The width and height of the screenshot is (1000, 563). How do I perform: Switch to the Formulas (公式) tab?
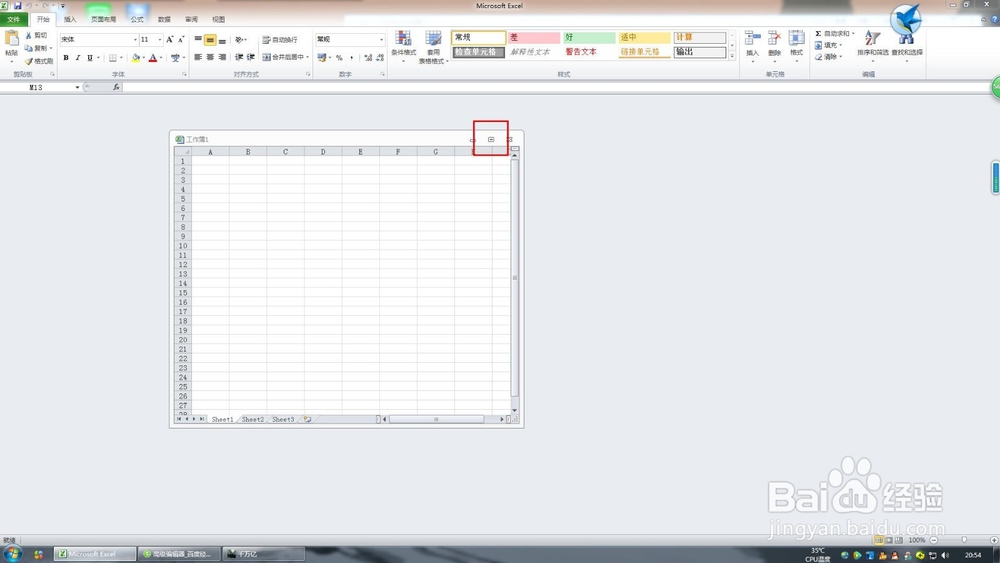(x=137, y=19)
